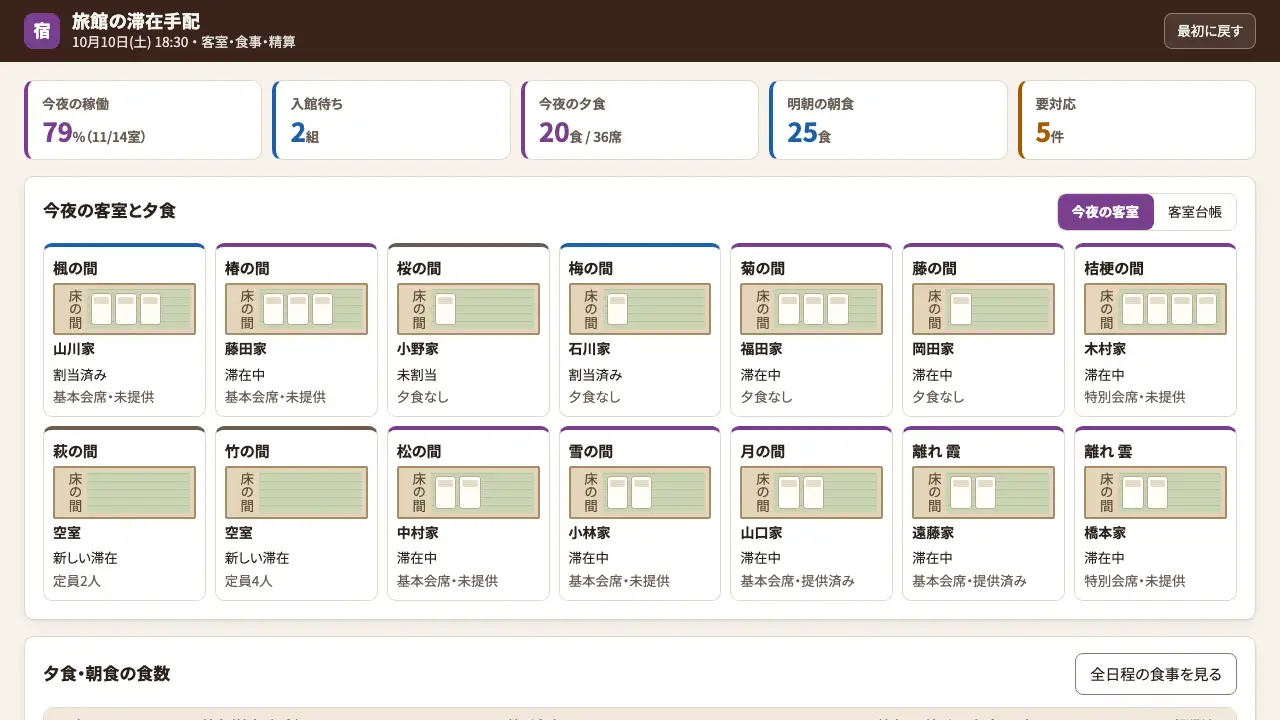Select the 明朝の朝食 summary card
The image size is (1280, 720).
(888, 120)
